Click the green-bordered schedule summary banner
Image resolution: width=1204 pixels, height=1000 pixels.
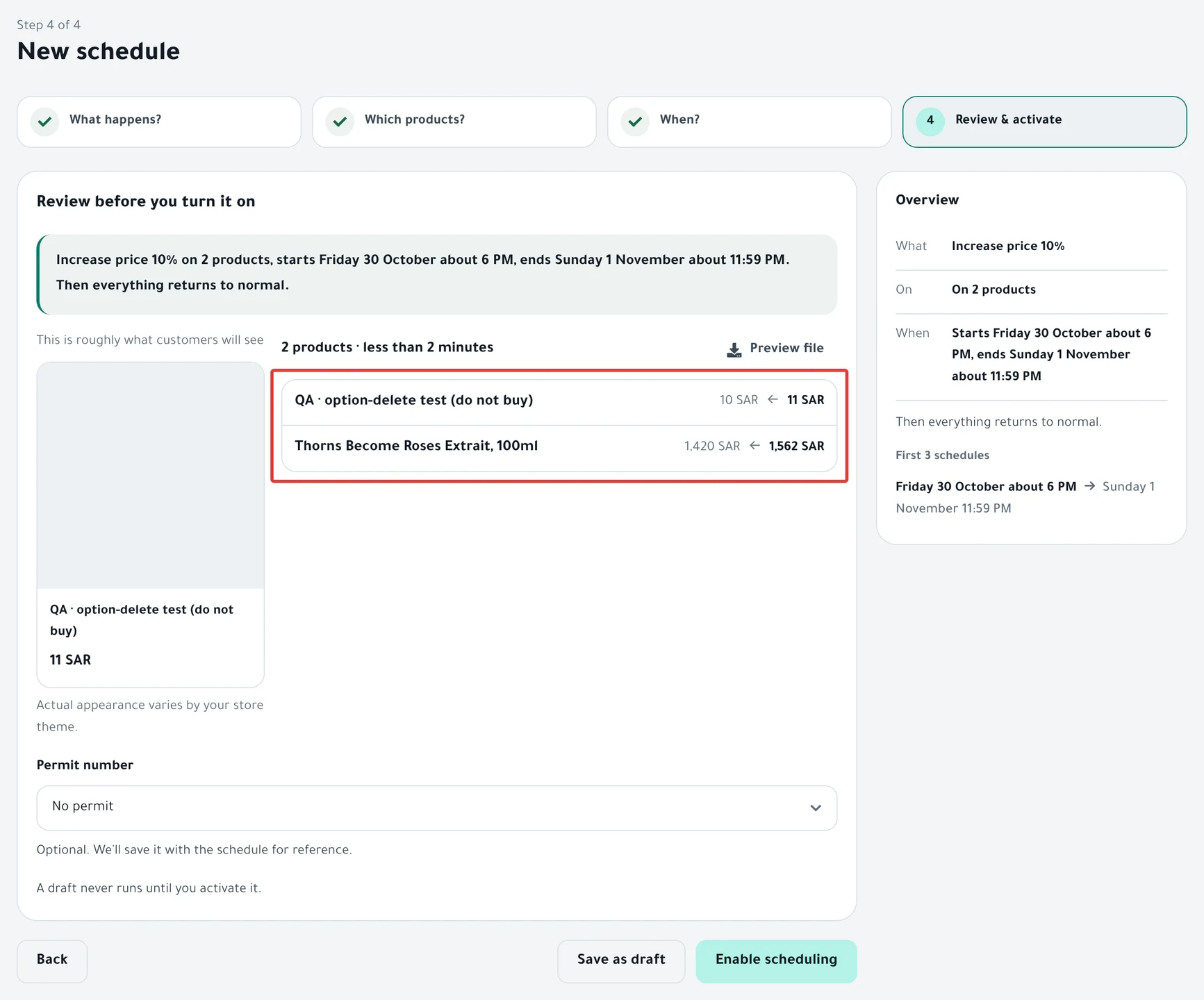pos(436,274)
